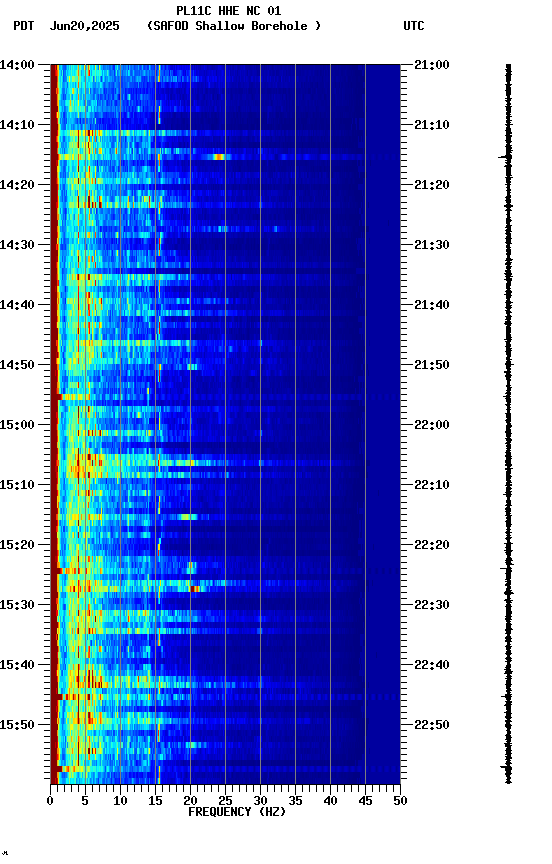Click the 21:00 UTC time label
552x864 pixels.
coord(432,65)
